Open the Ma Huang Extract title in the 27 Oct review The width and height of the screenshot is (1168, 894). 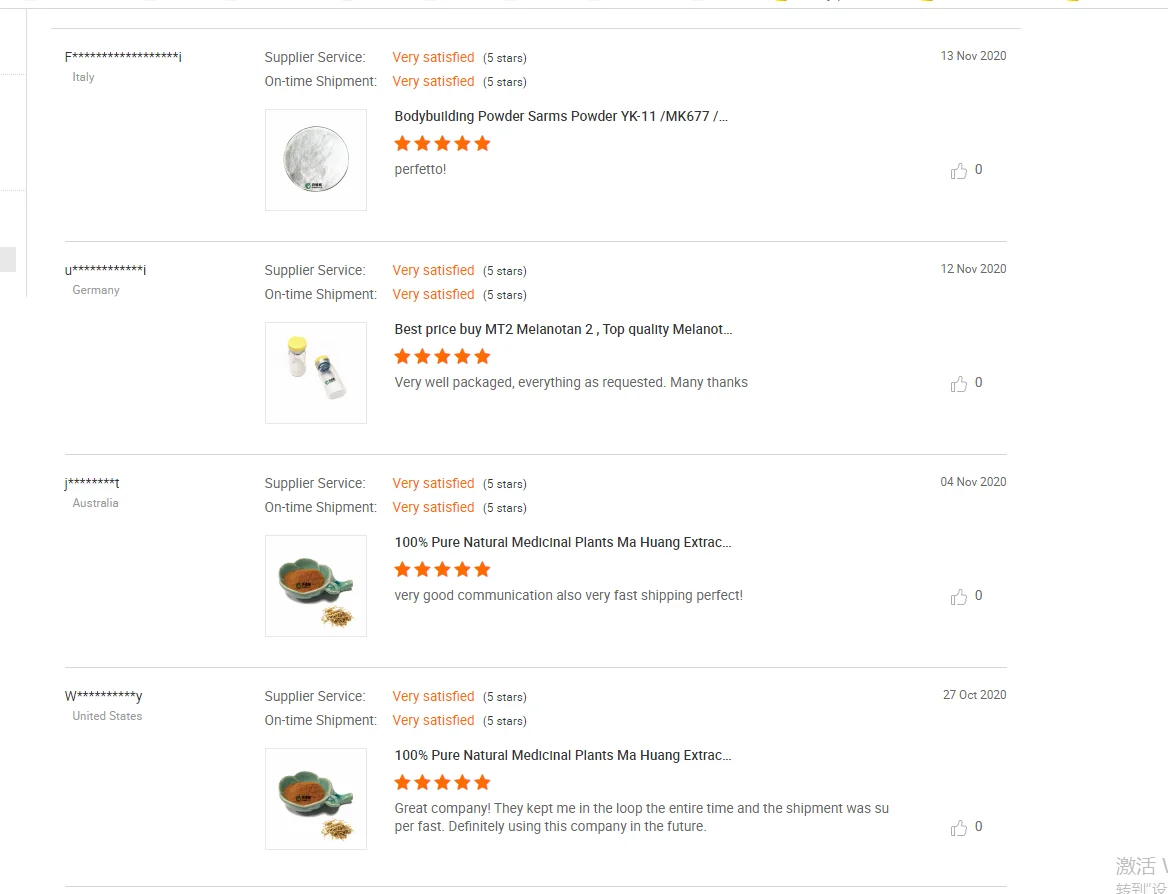click(x=563, y=755)
